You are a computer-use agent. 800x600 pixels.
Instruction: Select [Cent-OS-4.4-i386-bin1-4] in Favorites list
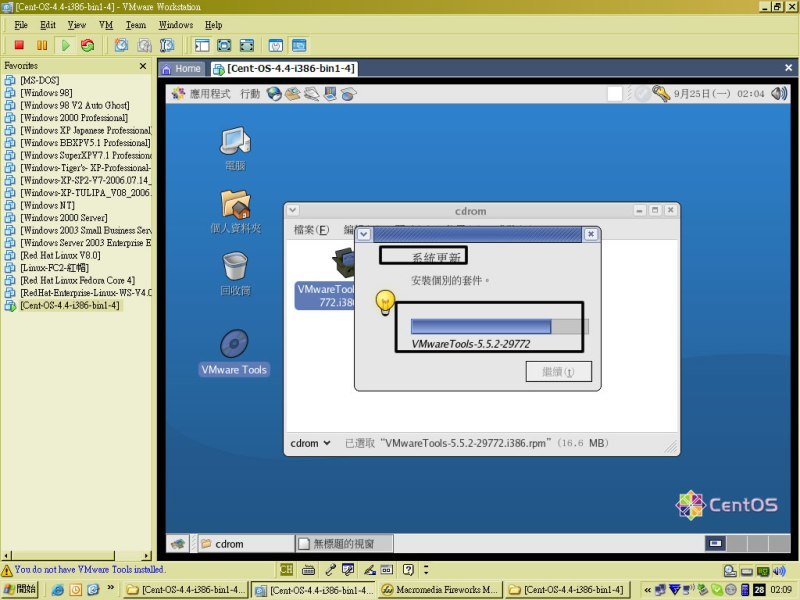coord(69,306)
